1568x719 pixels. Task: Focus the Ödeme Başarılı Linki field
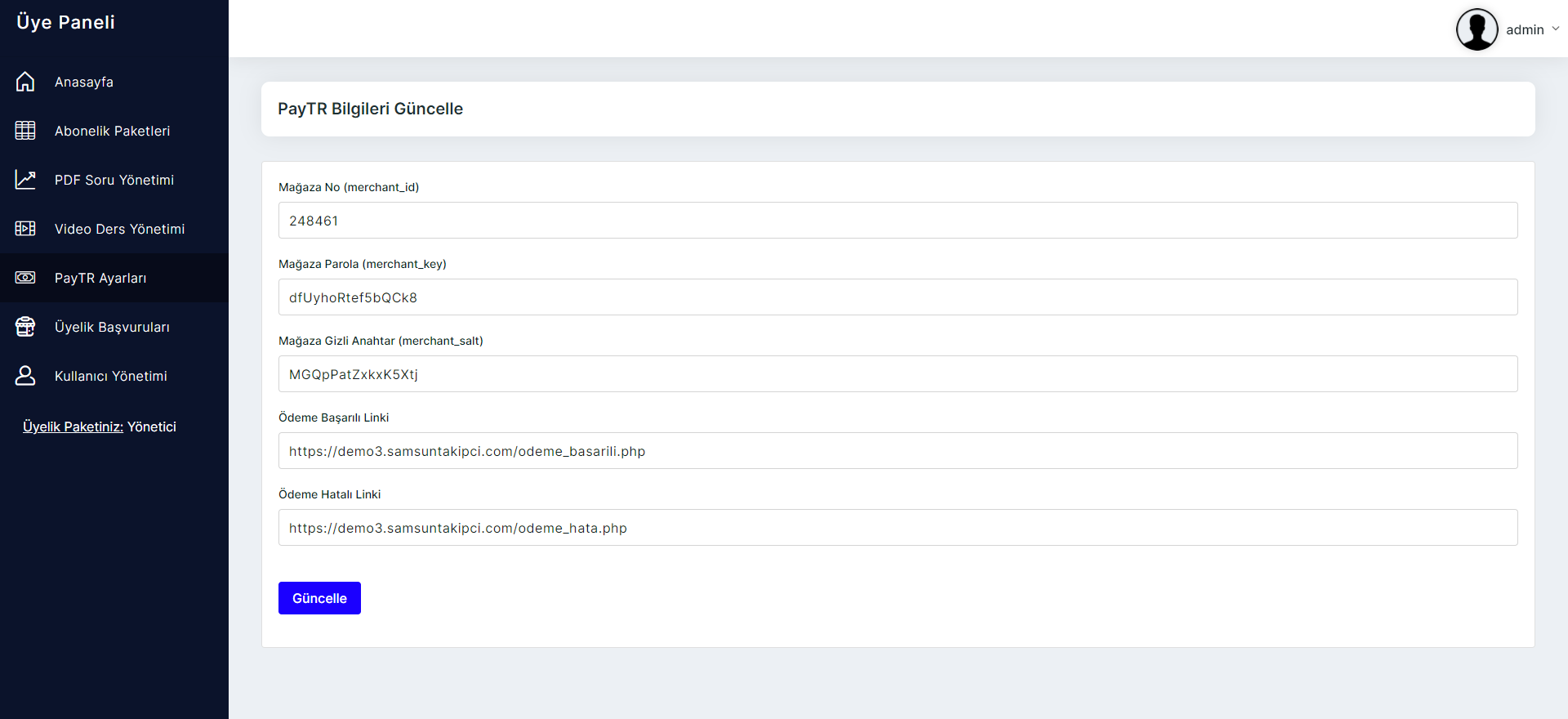click(x=898, y=451)
